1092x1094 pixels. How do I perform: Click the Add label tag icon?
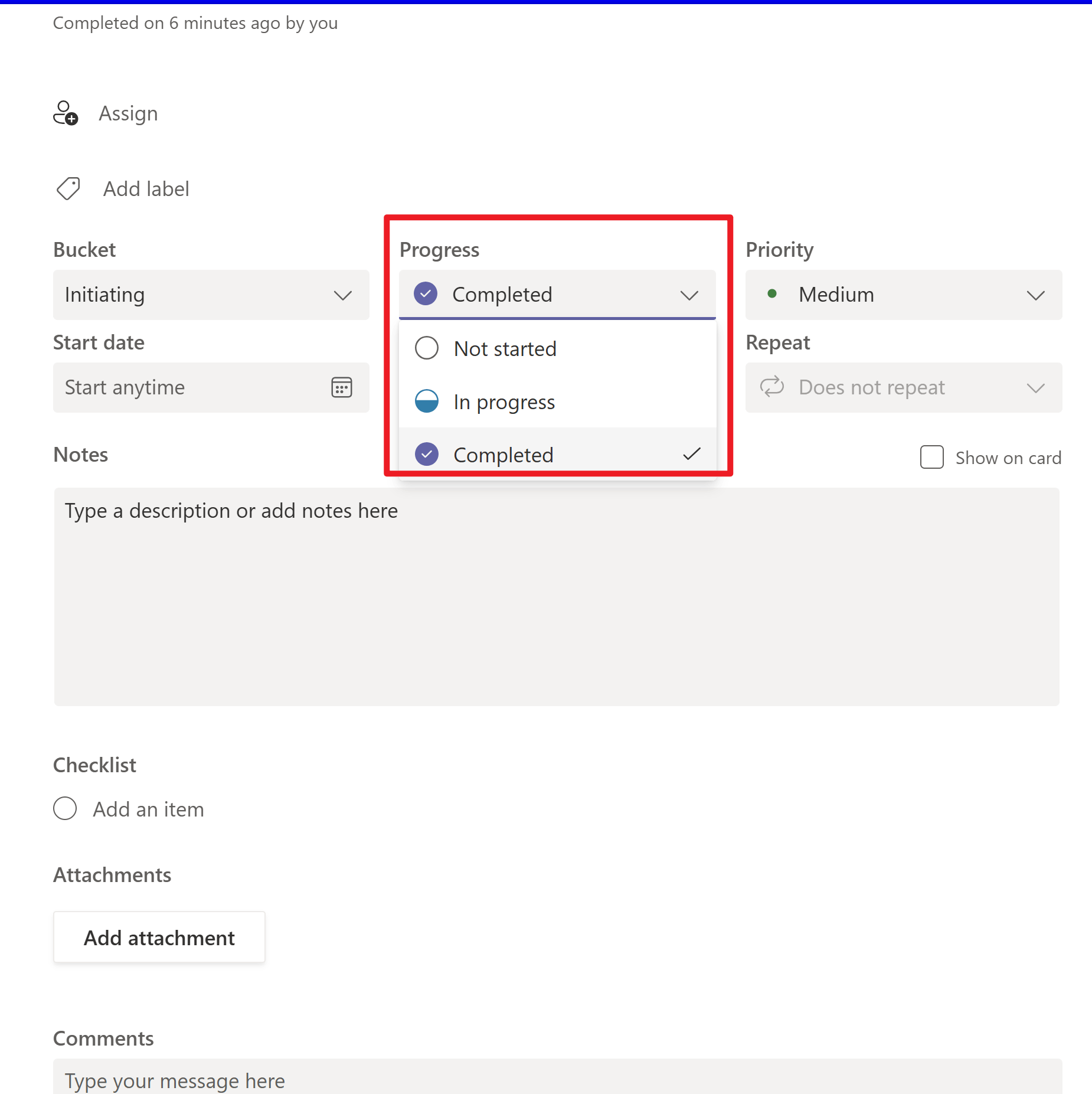[67, 188]
